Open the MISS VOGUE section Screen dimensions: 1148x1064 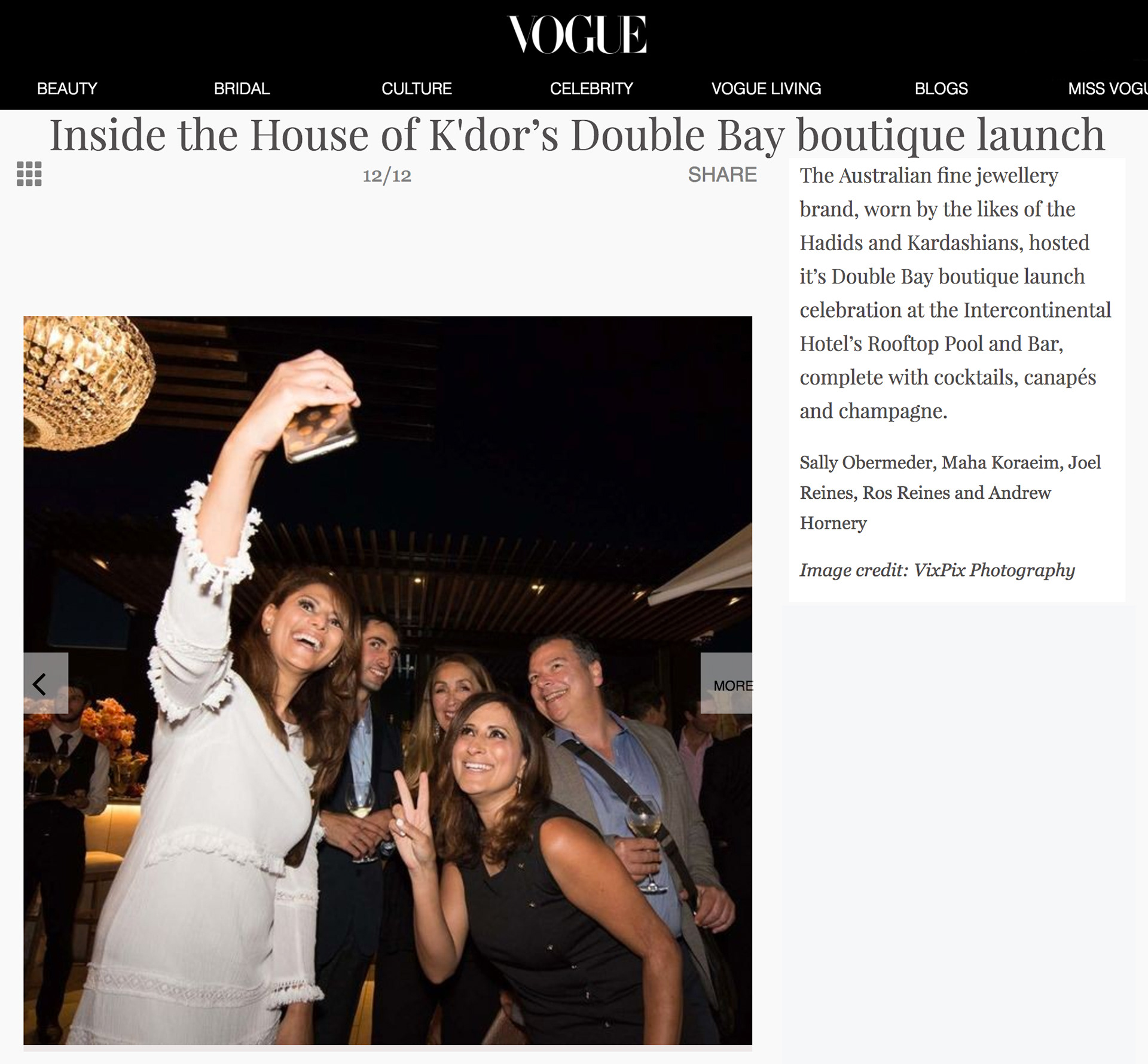pos(1107,89)
